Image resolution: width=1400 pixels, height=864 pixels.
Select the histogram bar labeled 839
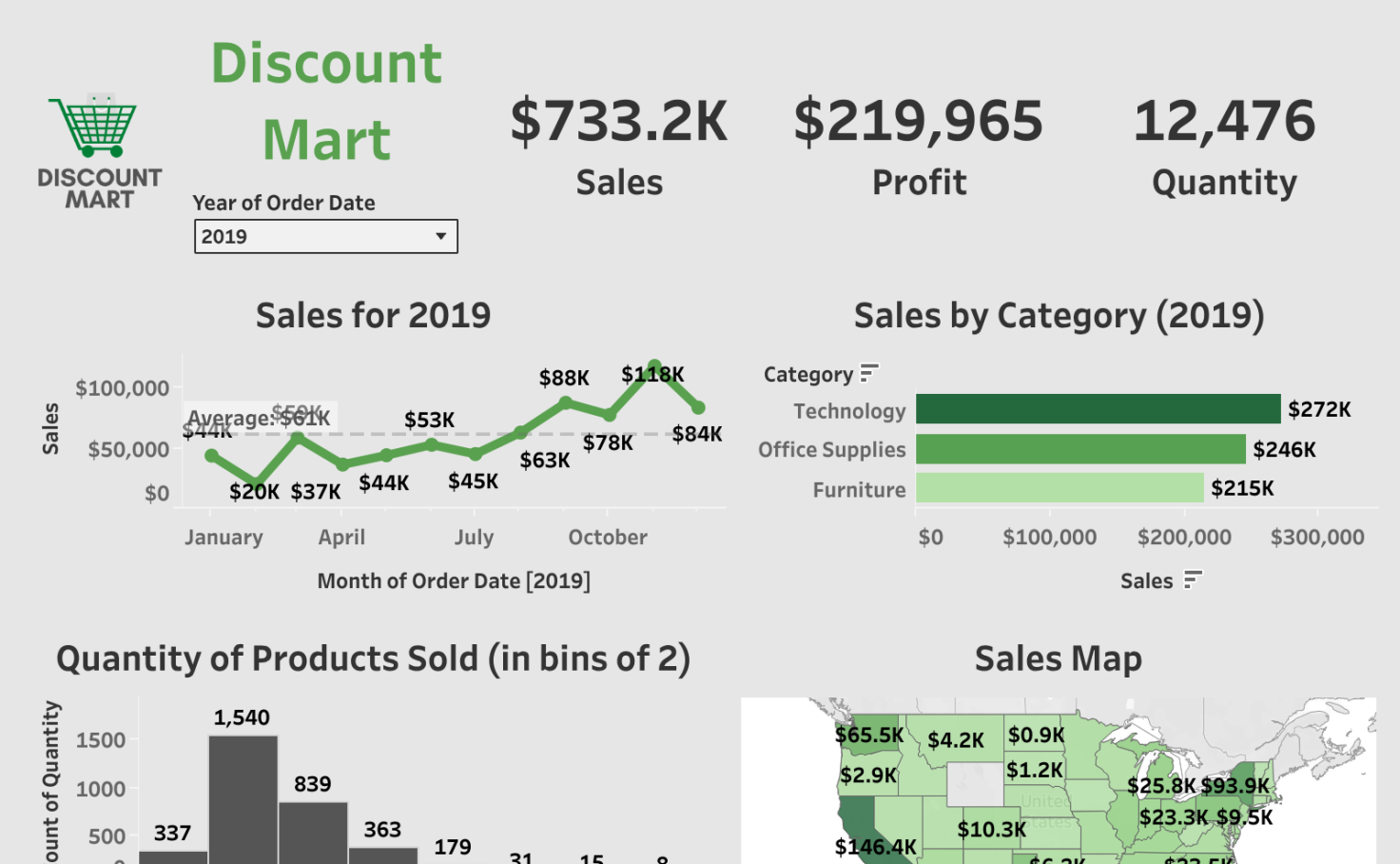tap(313, 833)
